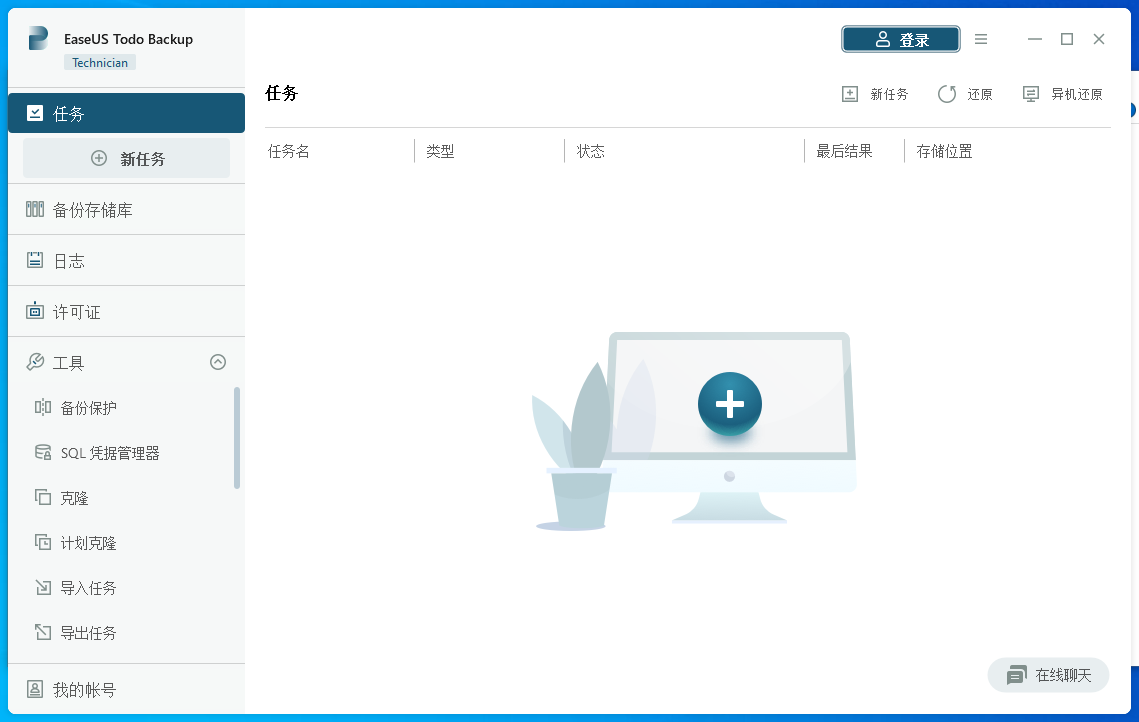The image size is (1139, 722).
Task: Click 新任务 in the top toolbar
Action: coord(875,94)
